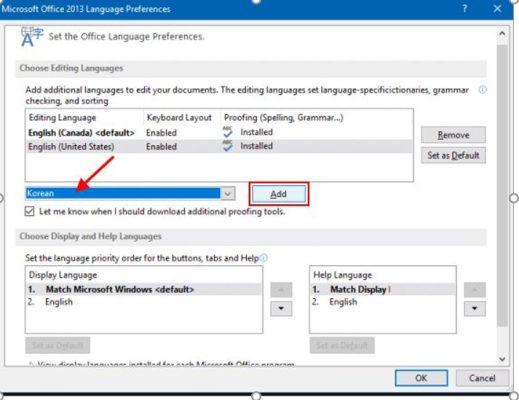Select Match Microsoft Windows <default> display language
The width and height of the screenshot is (519, 400).
144,289
